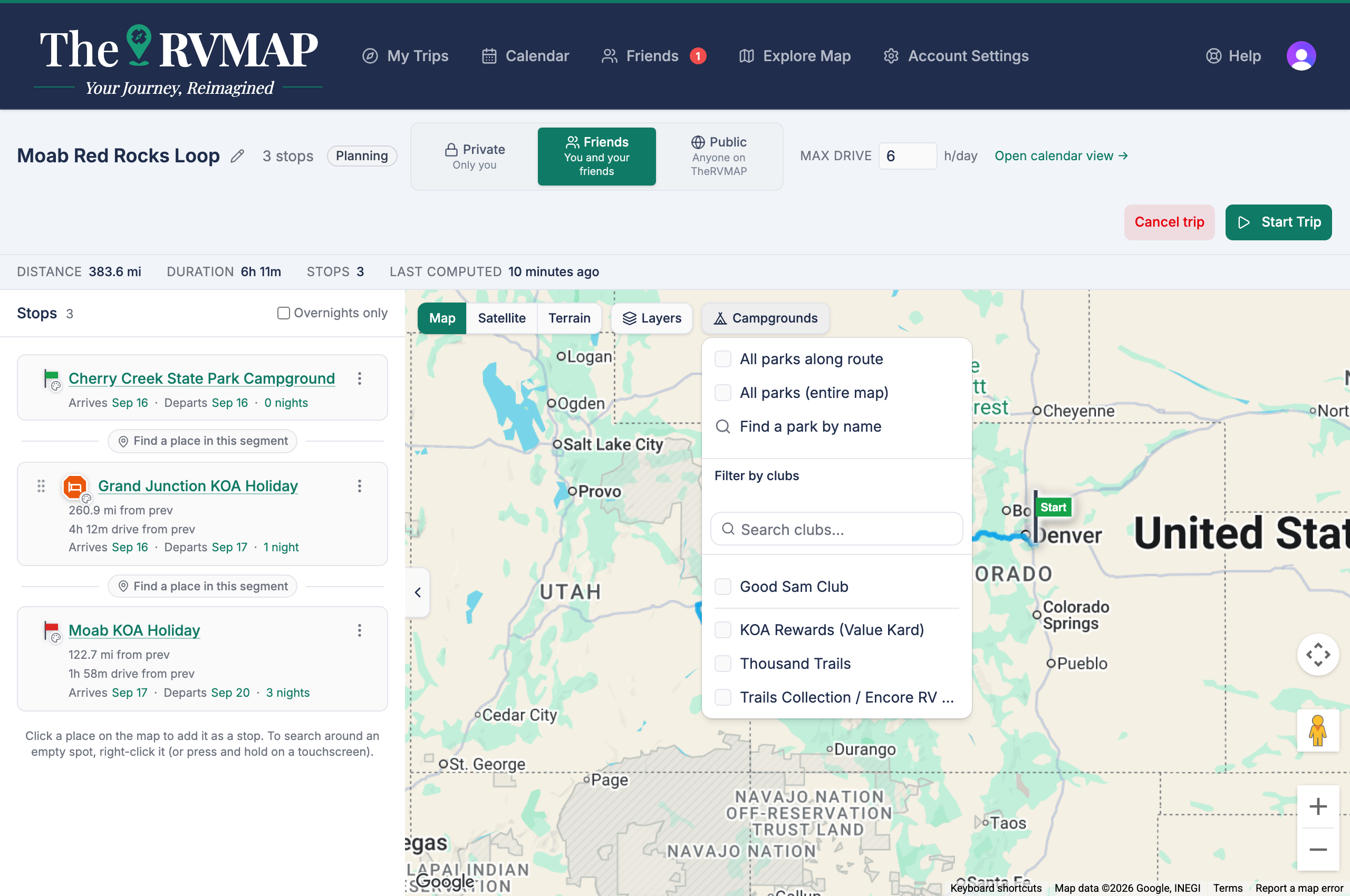
Task: Zoom out on the map
Action: [x=1317, y=849]
